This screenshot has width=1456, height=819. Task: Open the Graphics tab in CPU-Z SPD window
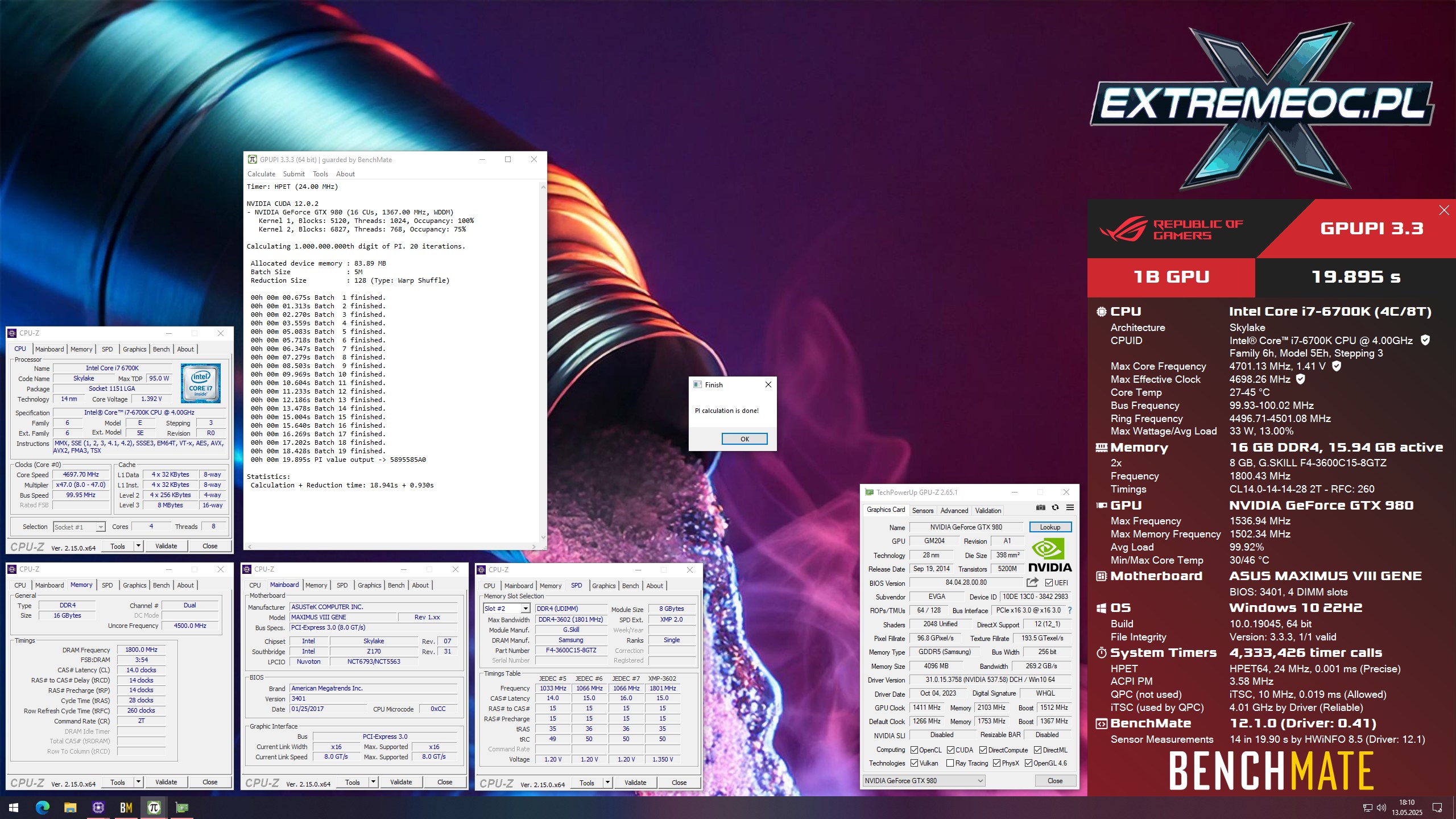tap(603, 586)
